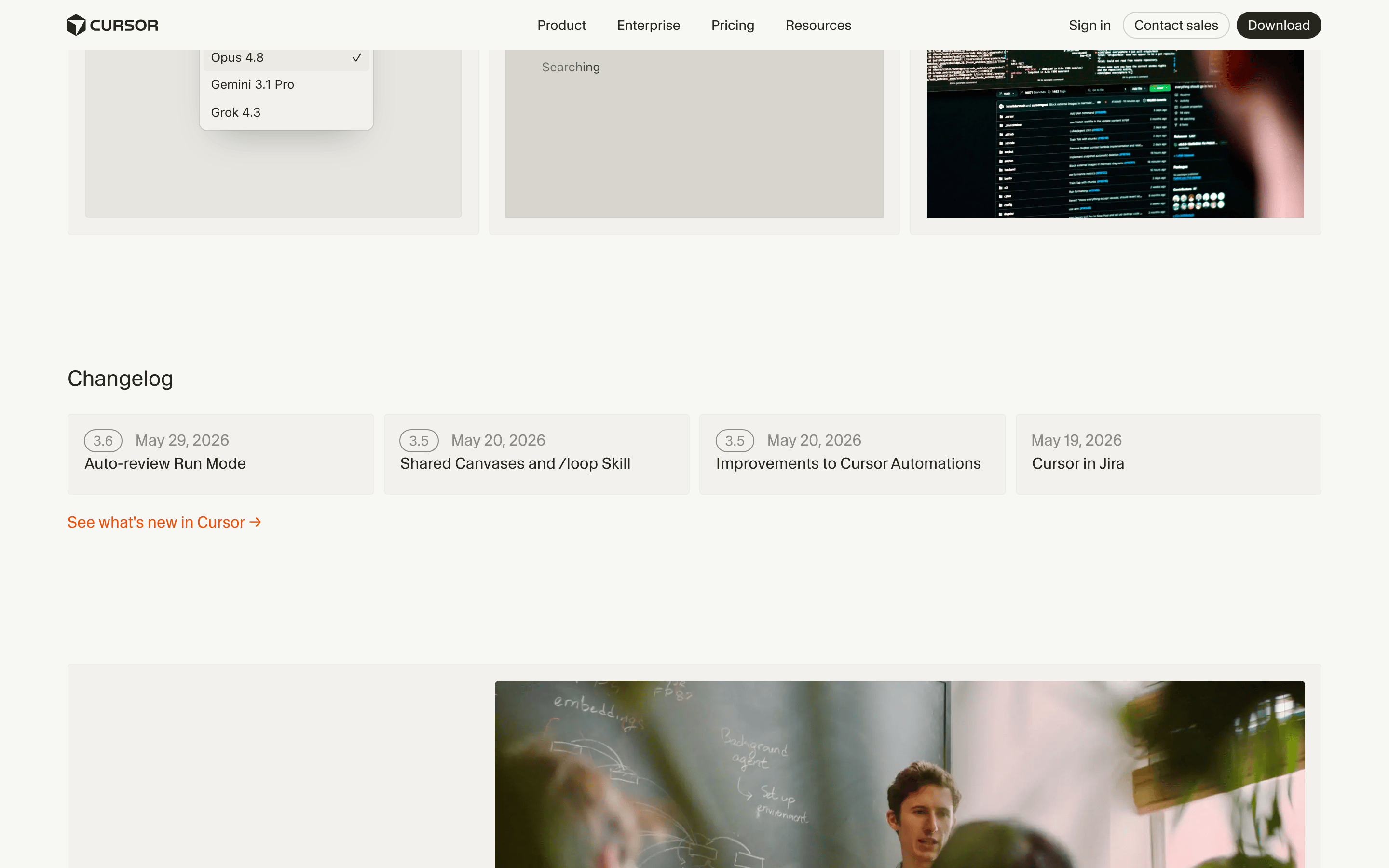The height and width of the screenshot is (868, 1389).
Task: Click the Sign in link
Action: point(1089,25)
